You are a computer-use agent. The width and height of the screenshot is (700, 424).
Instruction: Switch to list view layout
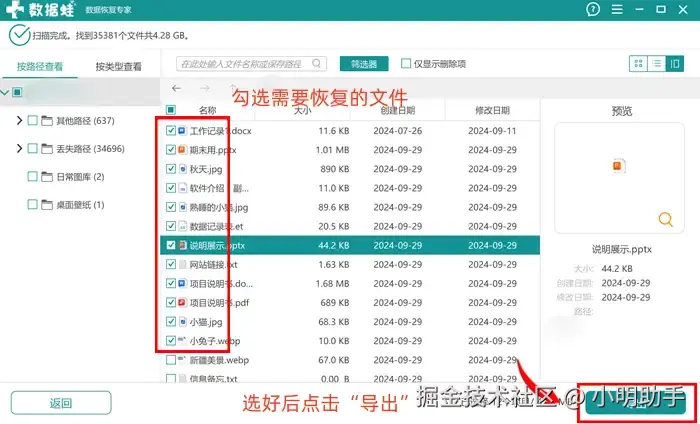(656, 63)
